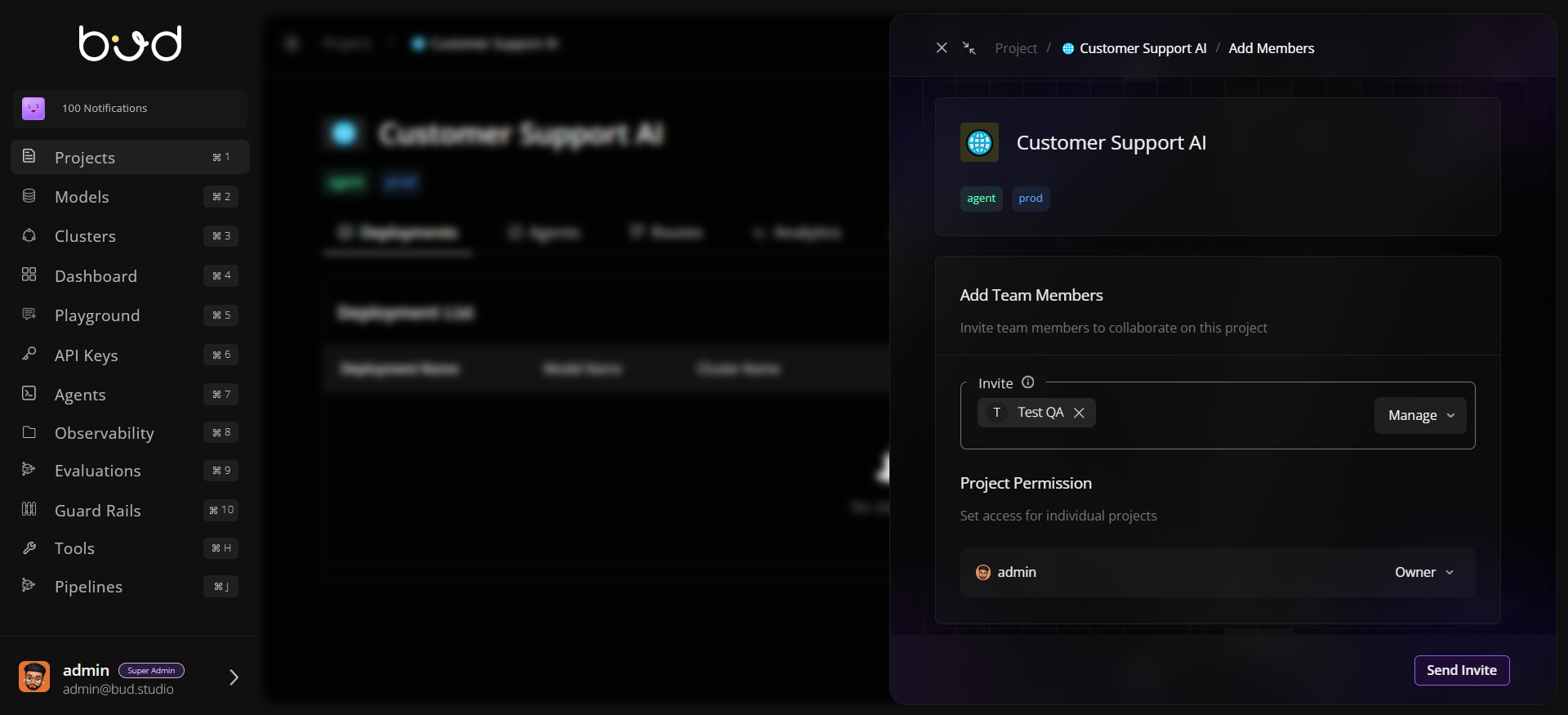This screenshot has width=1568, height=715.
Task: Click Customer Support AI breadcrumb link
Action: pos(1143,48)
